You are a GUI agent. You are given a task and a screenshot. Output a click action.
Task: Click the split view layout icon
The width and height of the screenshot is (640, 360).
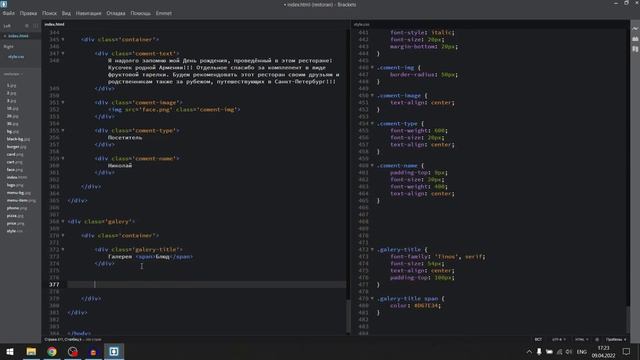(36, 26)
